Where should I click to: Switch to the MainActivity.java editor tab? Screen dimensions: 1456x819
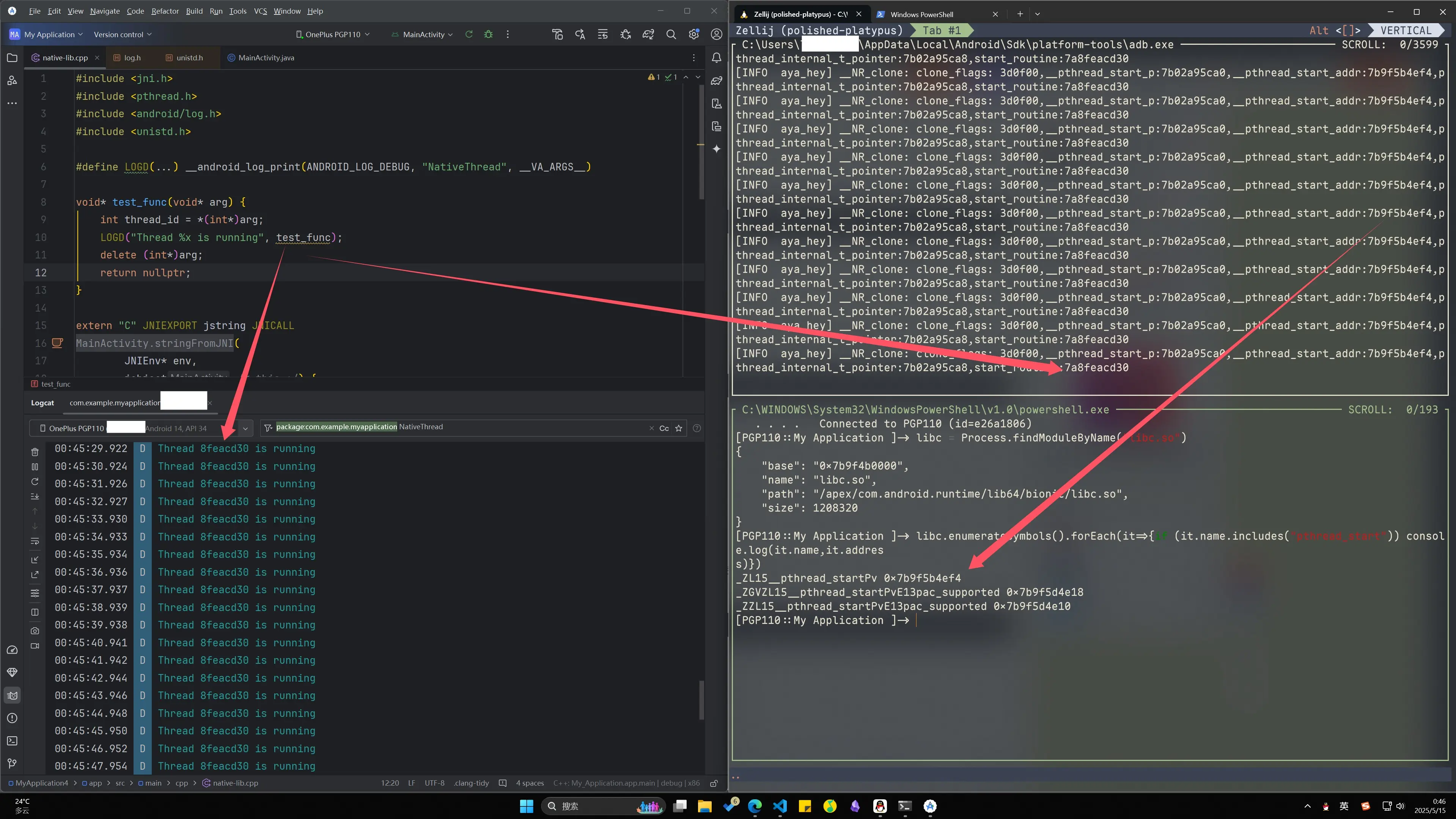tap(266, 58)
